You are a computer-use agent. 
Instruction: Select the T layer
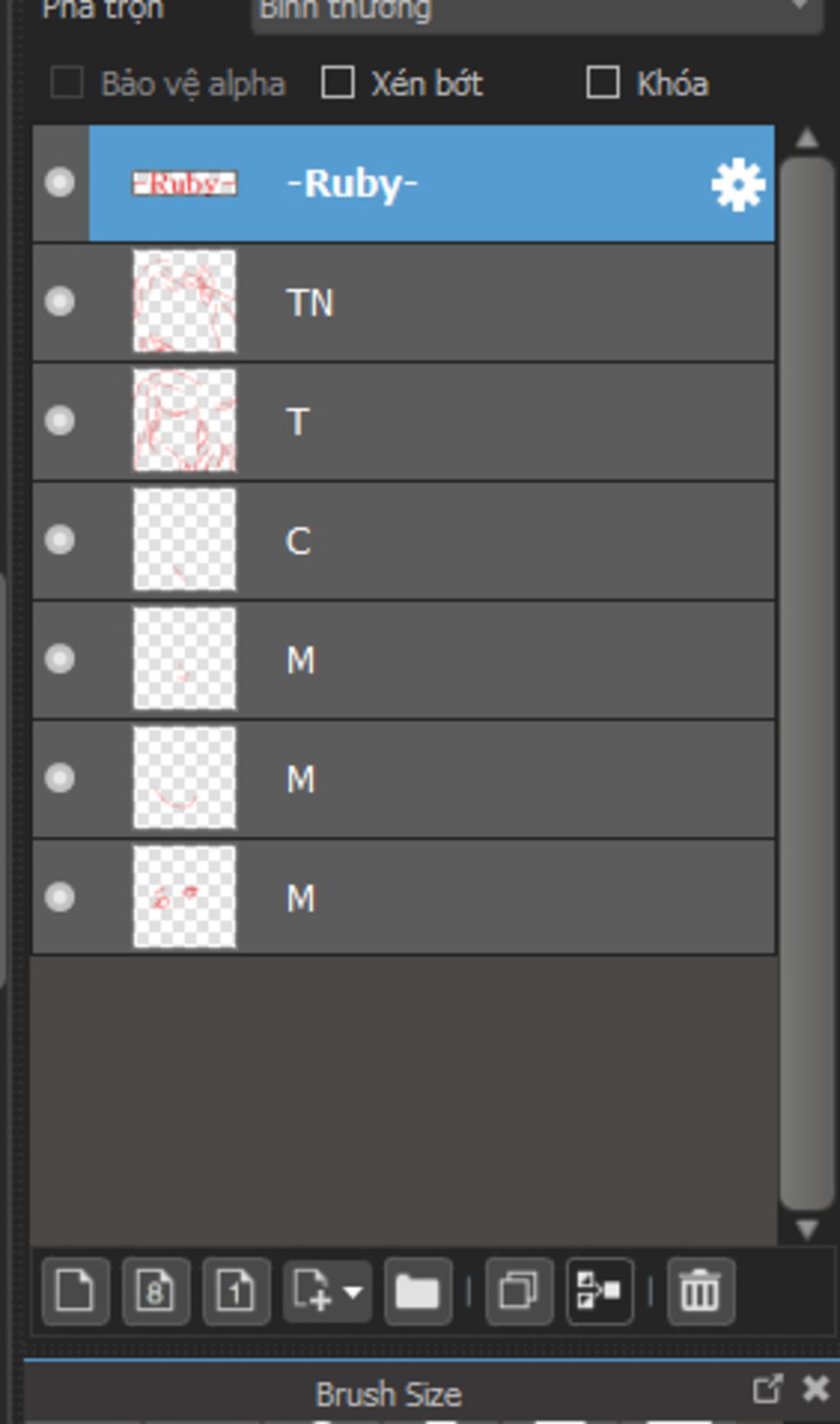pos(404,421)
